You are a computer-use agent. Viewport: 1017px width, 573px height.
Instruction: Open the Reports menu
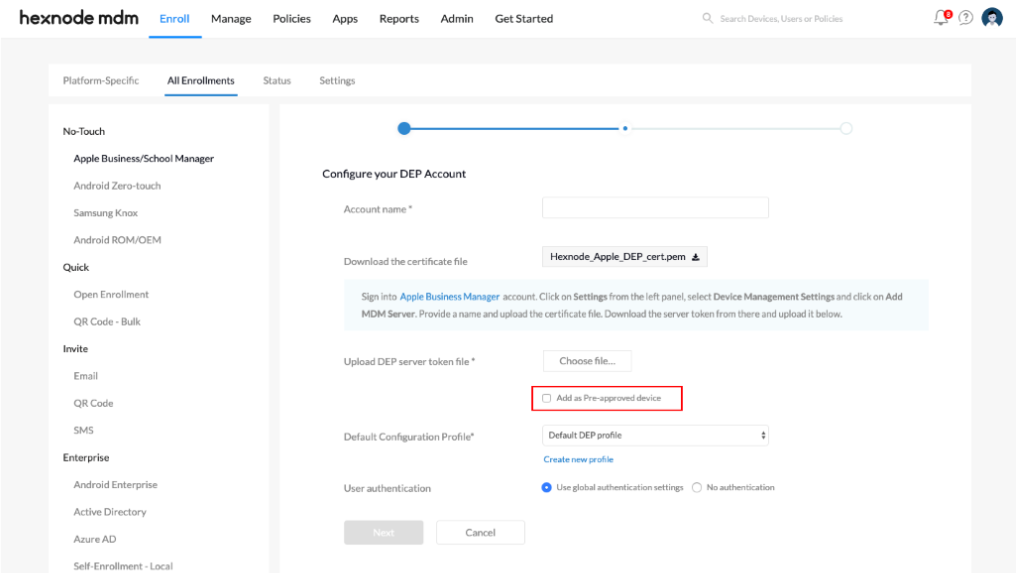pos(399,19)
